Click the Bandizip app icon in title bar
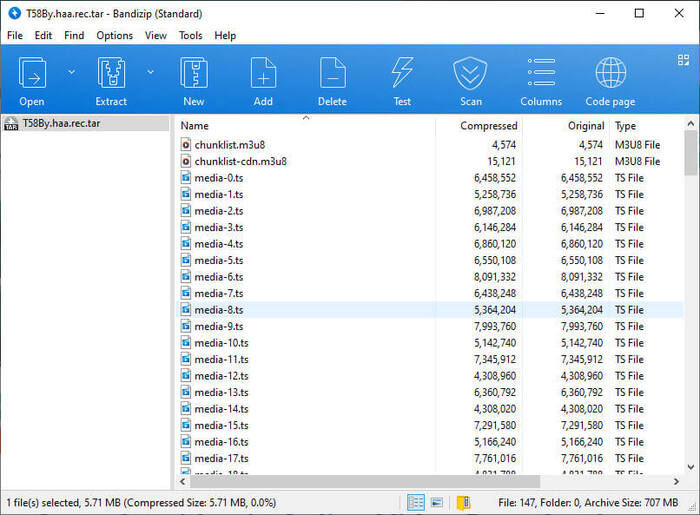 [x=14, y=13]
